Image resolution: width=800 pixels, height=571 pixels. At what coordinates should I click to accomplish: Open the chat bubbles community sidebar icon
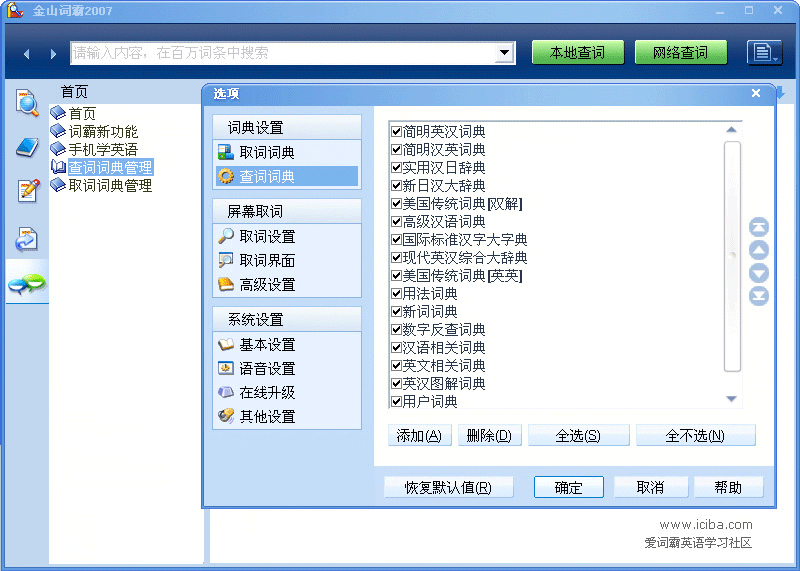point(27,284)
